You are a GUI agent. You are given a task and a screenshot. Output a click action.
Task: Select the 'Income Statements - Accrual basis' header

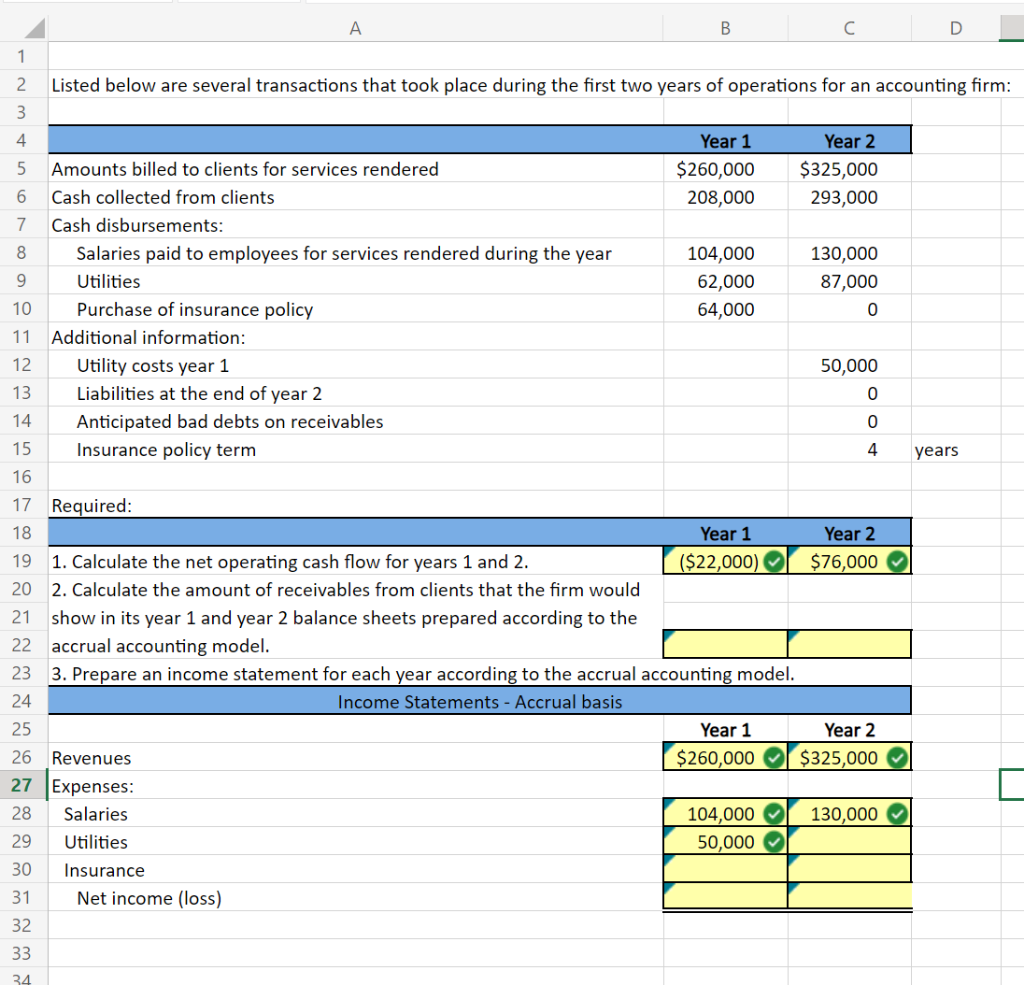(x=480, y=702)
